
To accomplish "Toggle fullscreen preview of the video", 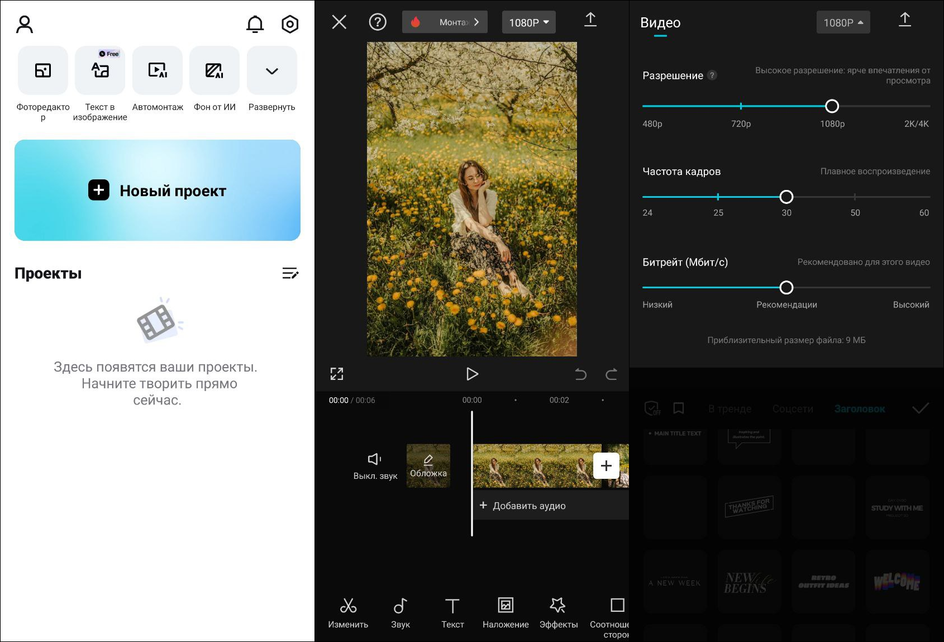I will 337,374.
